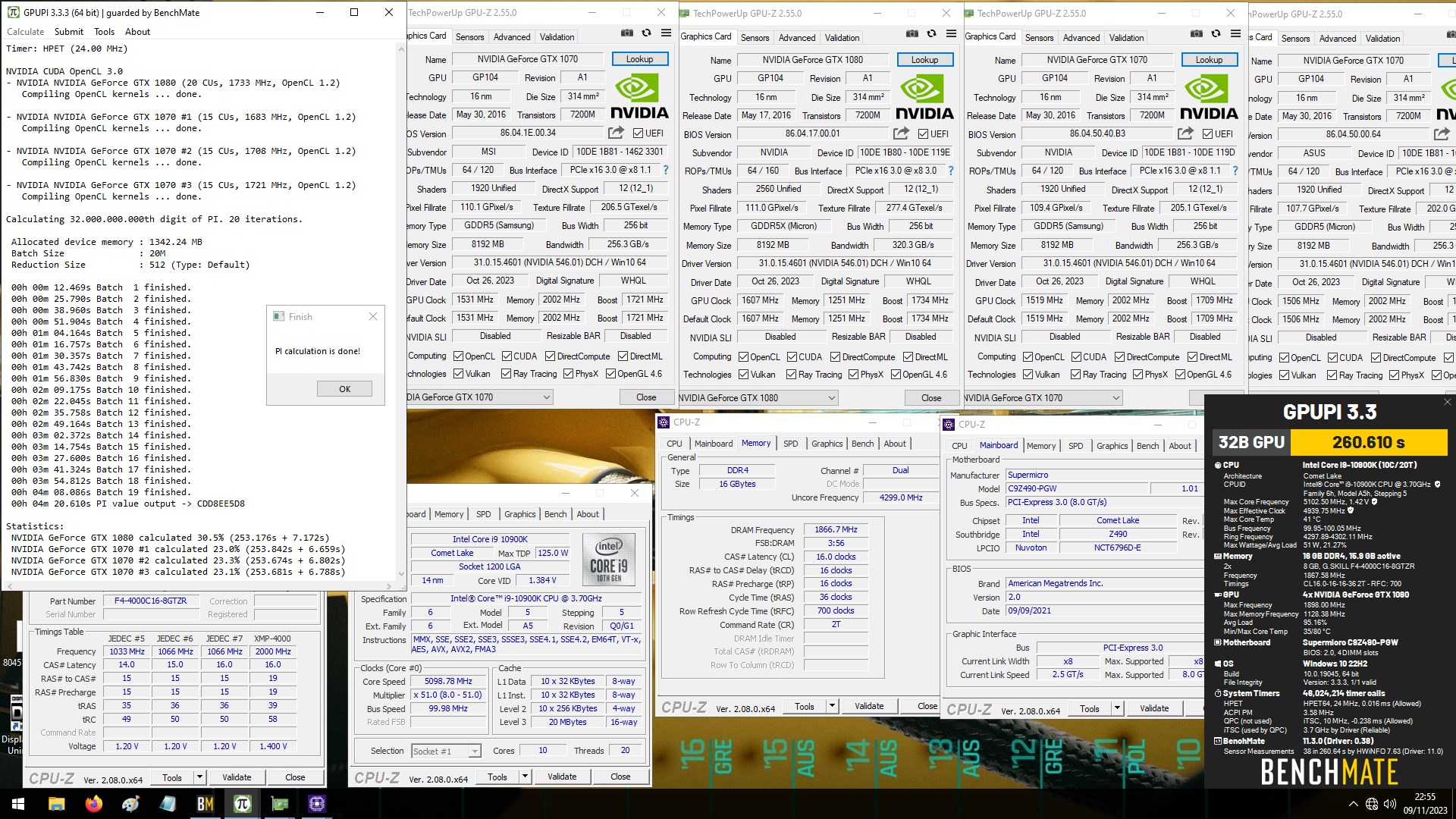Viewport: 1456px width, 819px height.
Task: Click Tools dropdown arrow in CPU-Z CPU window
Action: click(525, 777)
